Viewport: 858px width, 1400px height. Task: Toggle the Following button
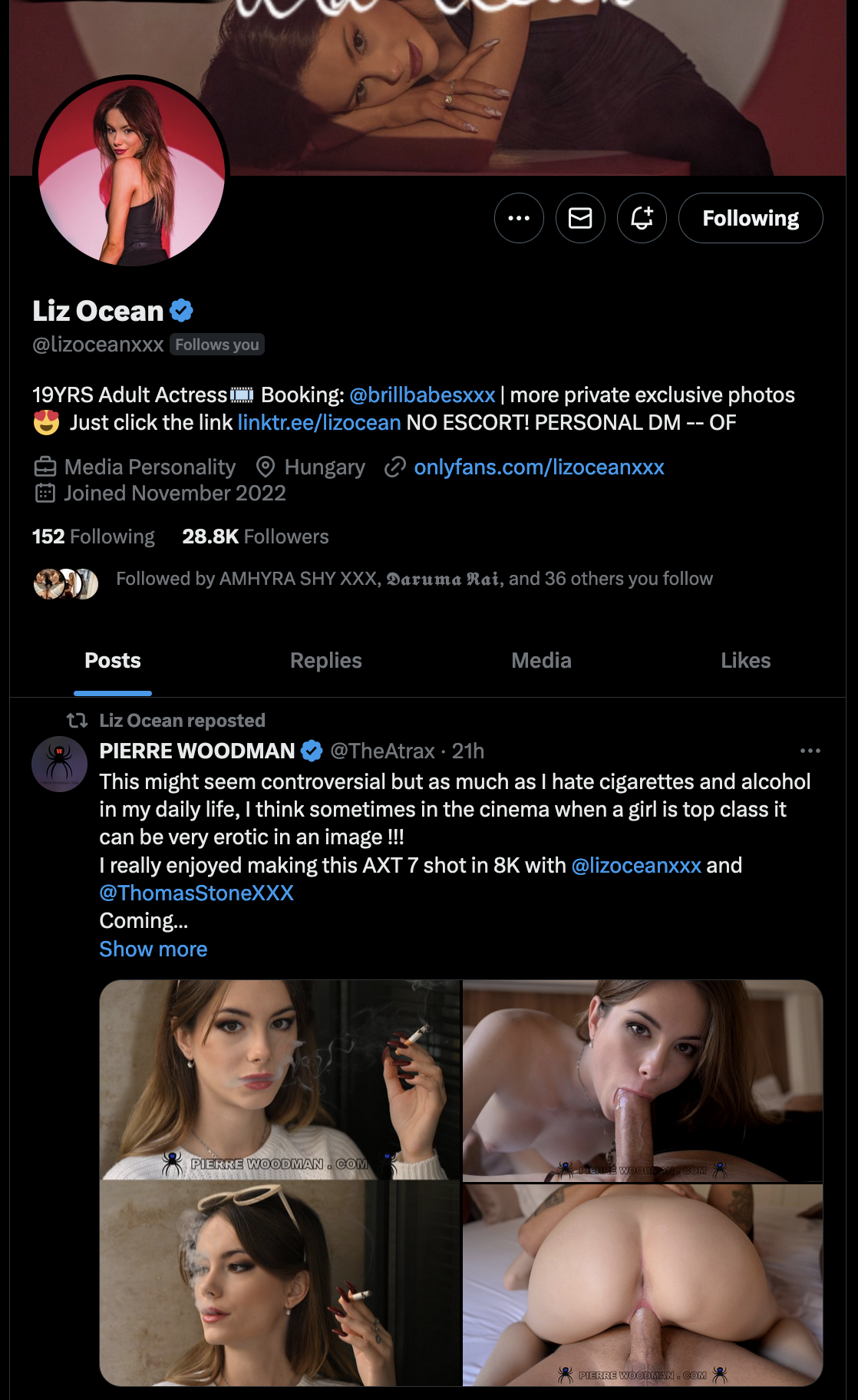point(750,218)
